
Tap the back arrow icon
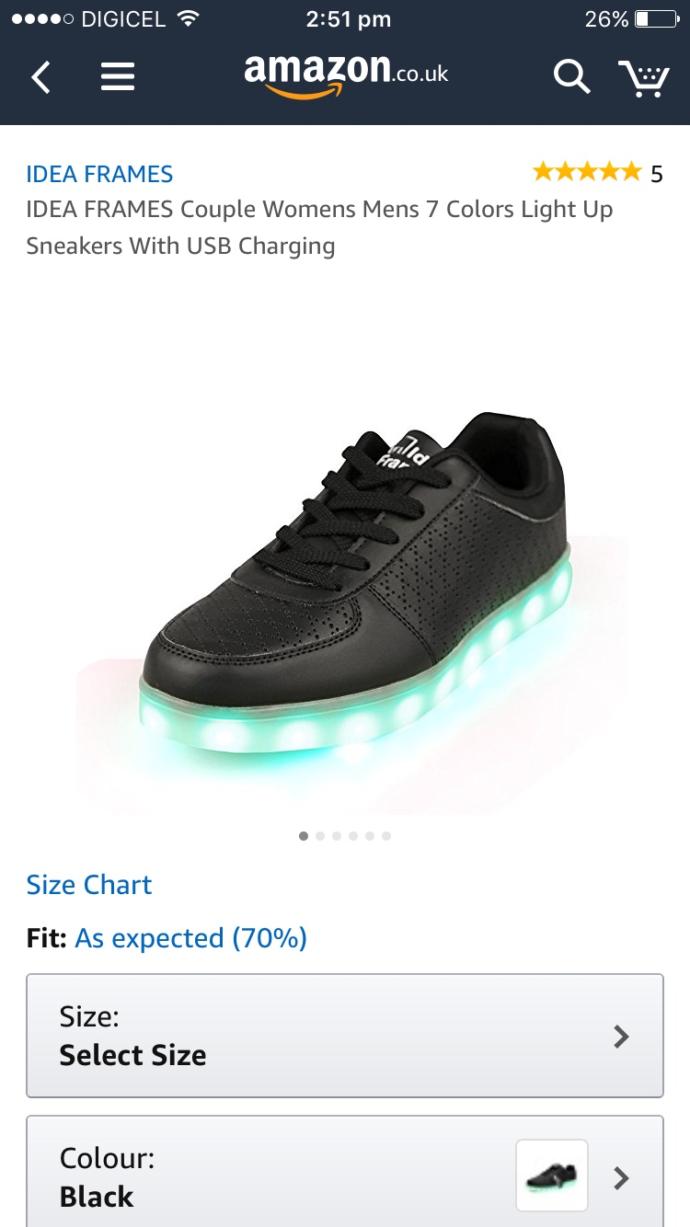(x=40, y=77)
